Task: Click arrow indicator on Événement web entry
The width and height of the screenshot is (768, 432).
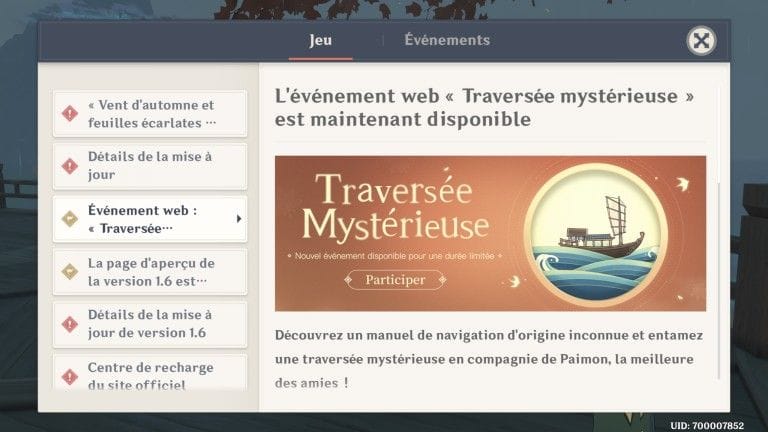Action: [239, 219]
